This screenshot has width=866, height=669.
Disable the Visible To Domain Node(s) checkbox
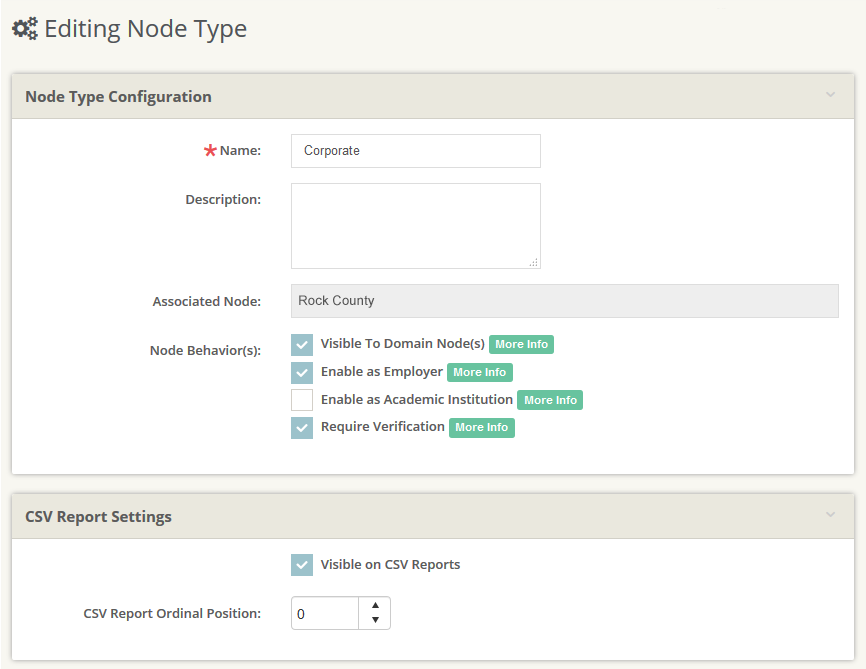click(x=302, y=344)
